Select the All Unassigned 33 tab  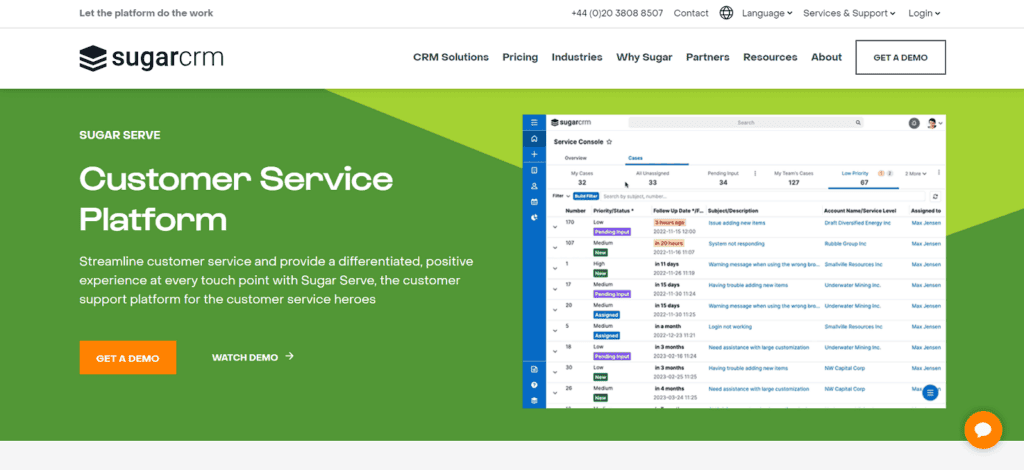point(652,178)
